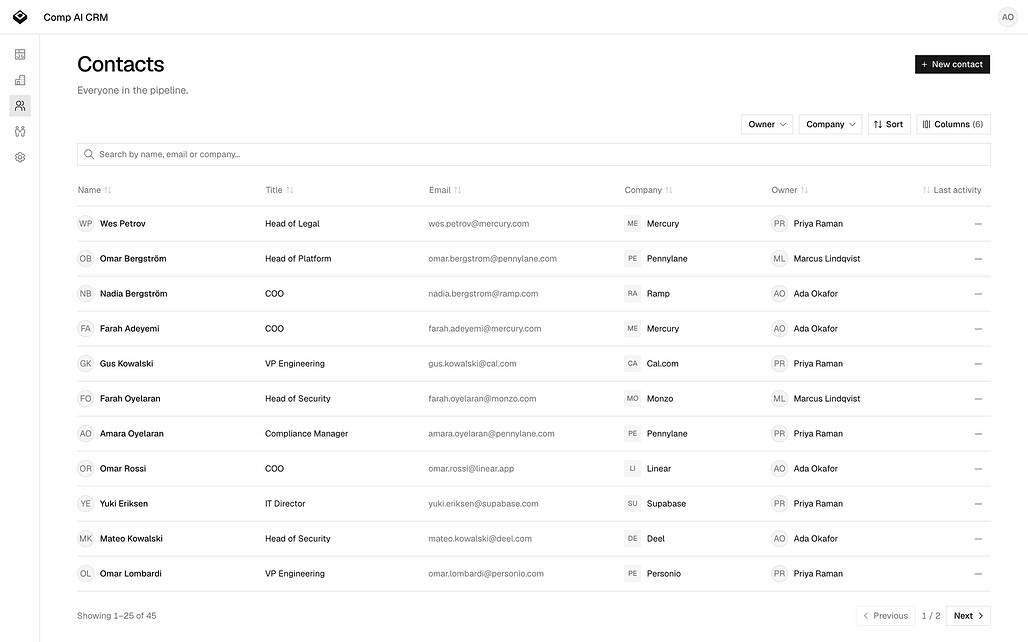Click the MK avatar for Mateo Kowalski
The height and width of the screenshot is (642, 1028).
[x=86, y=538]
